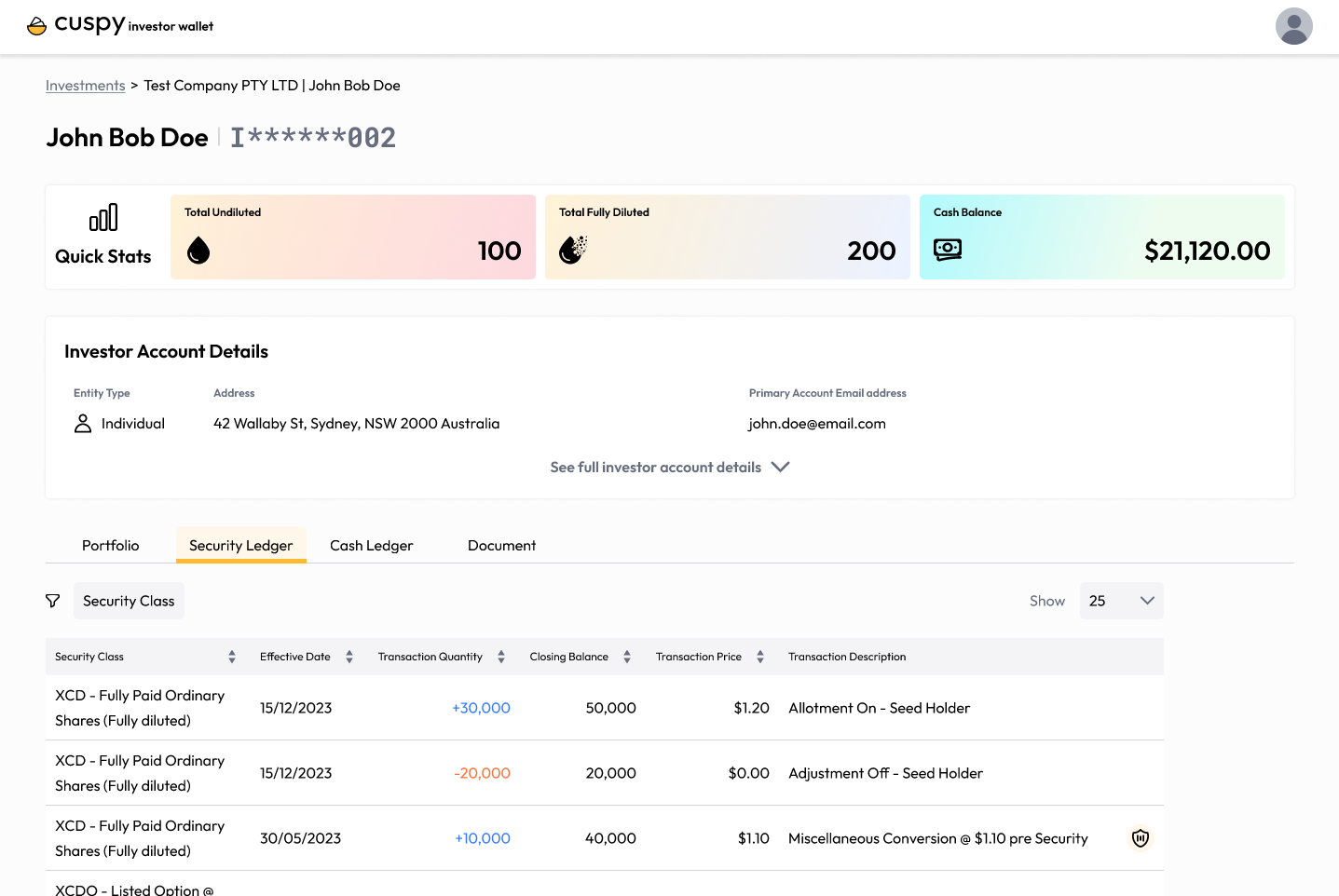
Task: Open the Show 25 rows dropdown
Action: tap(1121, 601)
